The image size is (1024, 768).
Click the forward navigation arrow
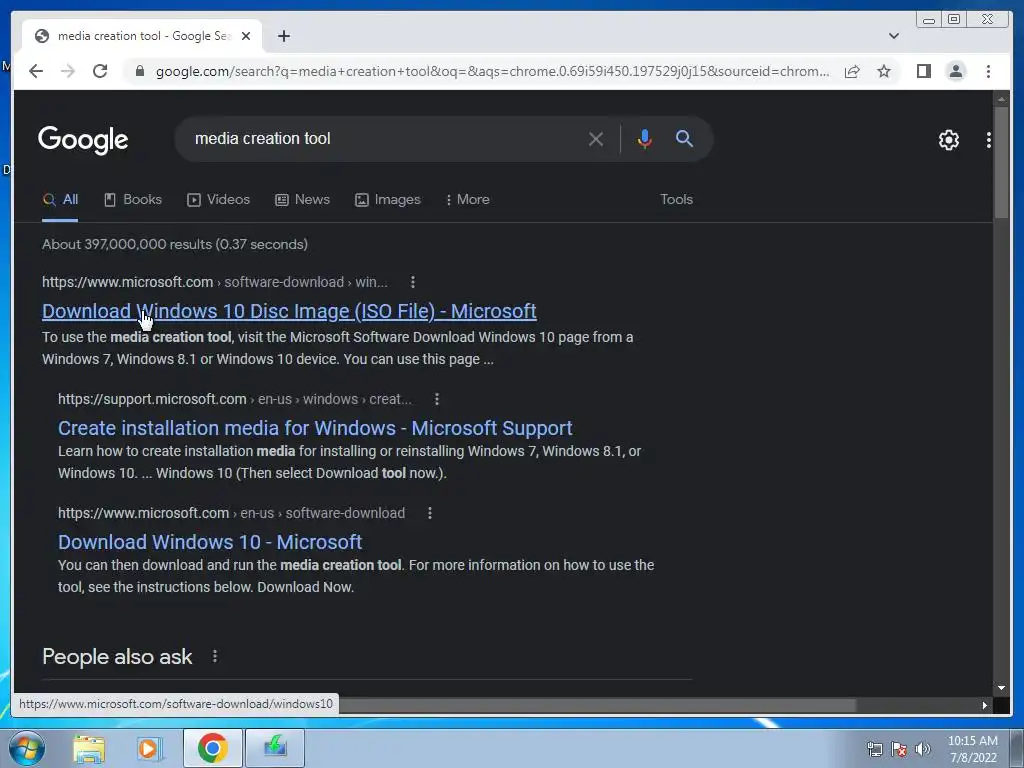point(68,71)
